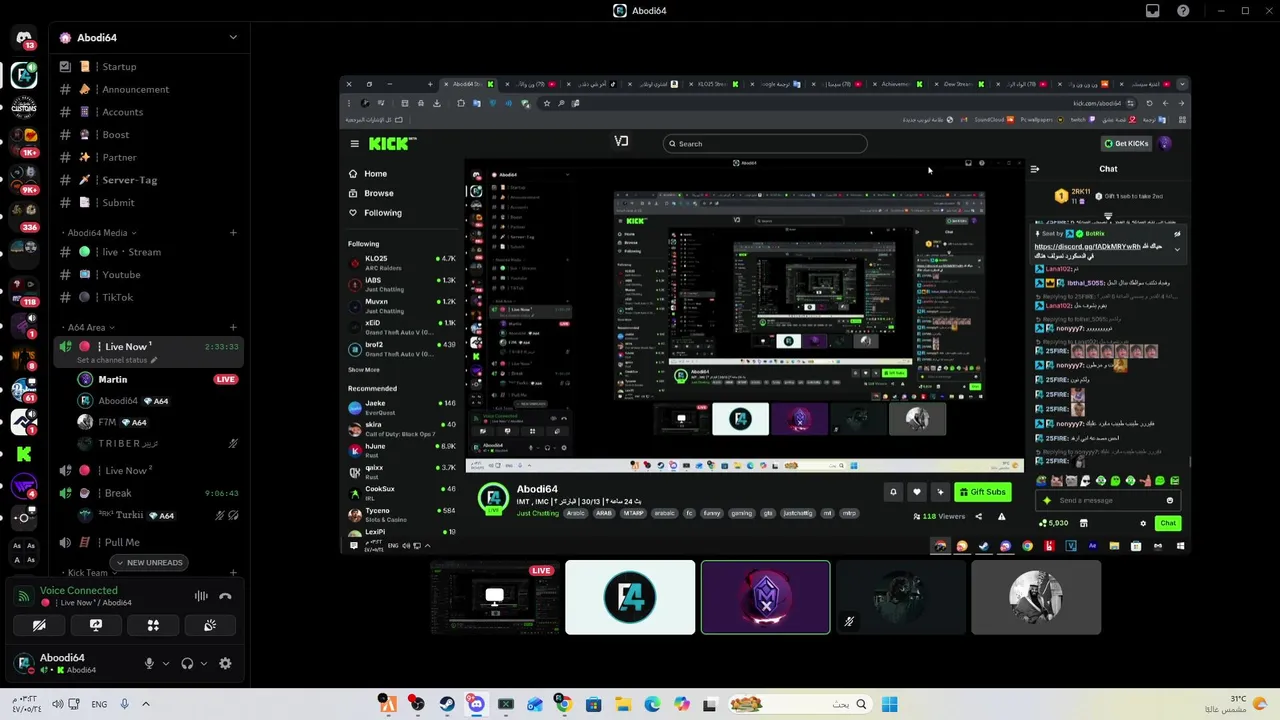Disconnect from voice with the hang-up icon
1280x720 pixels.
225,596
